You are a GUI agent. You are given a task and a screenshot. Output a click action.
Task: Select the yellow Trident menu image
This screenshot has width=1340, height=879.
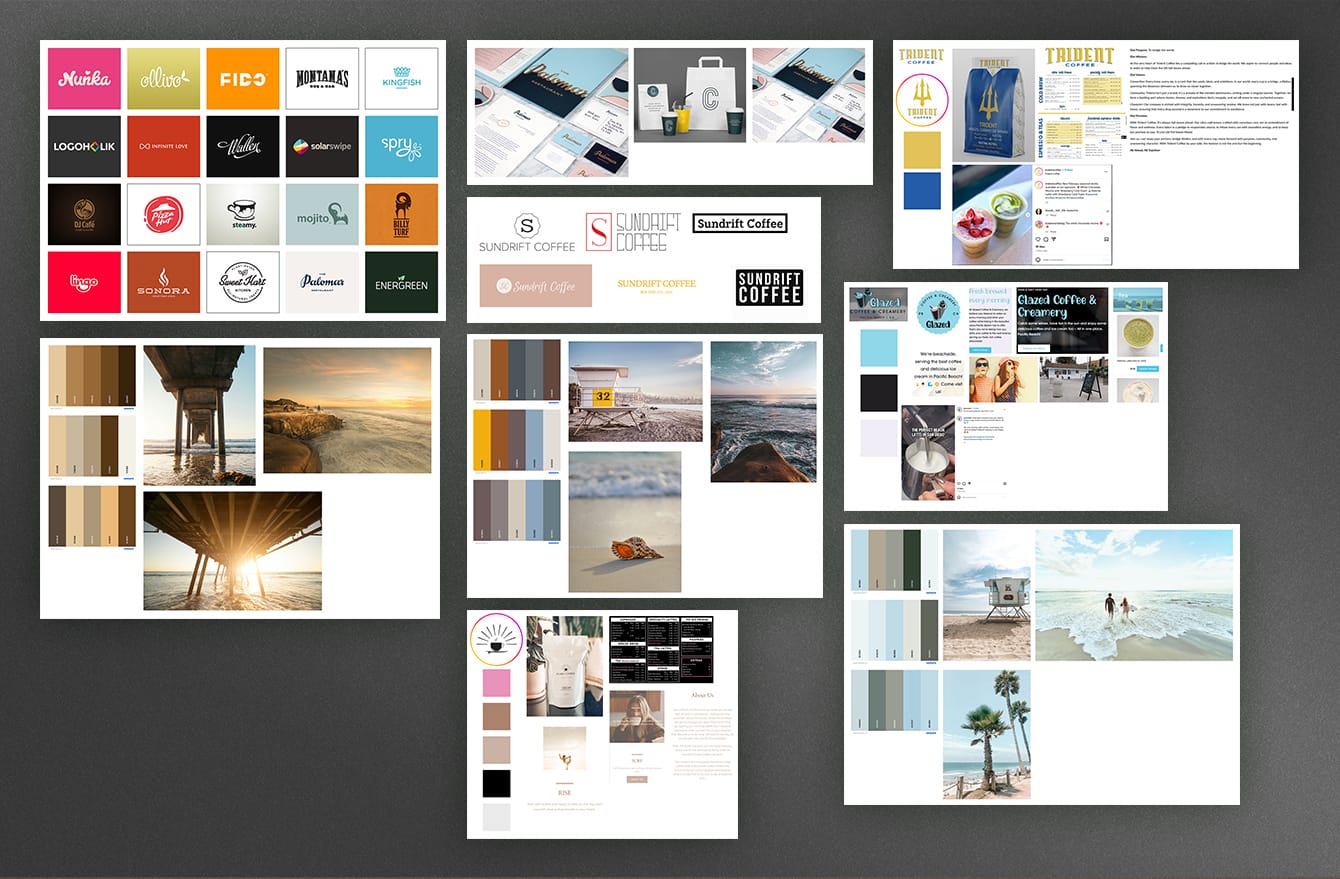[x=1082, y=104]
